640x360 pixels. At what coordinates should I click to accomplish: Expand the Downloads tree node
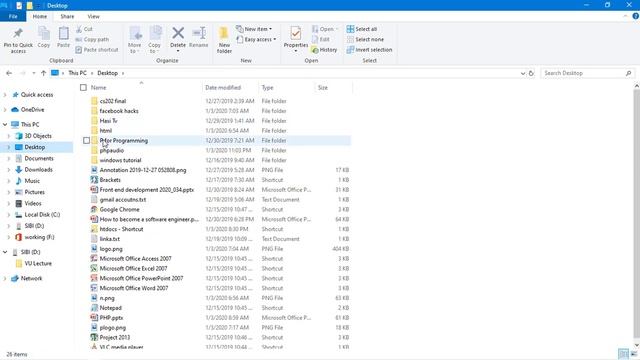[9, 169]
